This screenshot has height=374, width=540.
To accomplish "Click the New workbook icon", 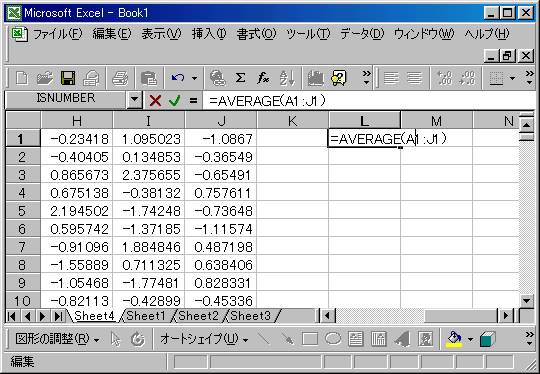I will tap(22, 79).
